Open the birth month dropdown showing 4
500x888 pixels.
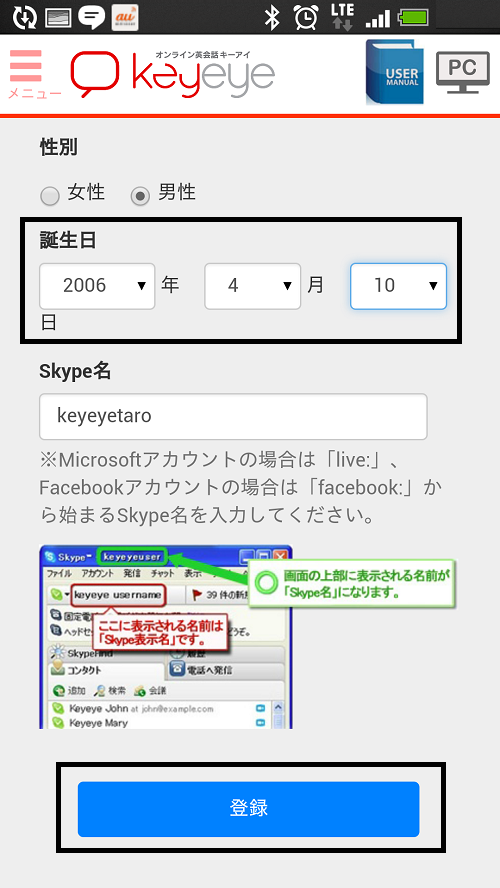click(253, 286)
